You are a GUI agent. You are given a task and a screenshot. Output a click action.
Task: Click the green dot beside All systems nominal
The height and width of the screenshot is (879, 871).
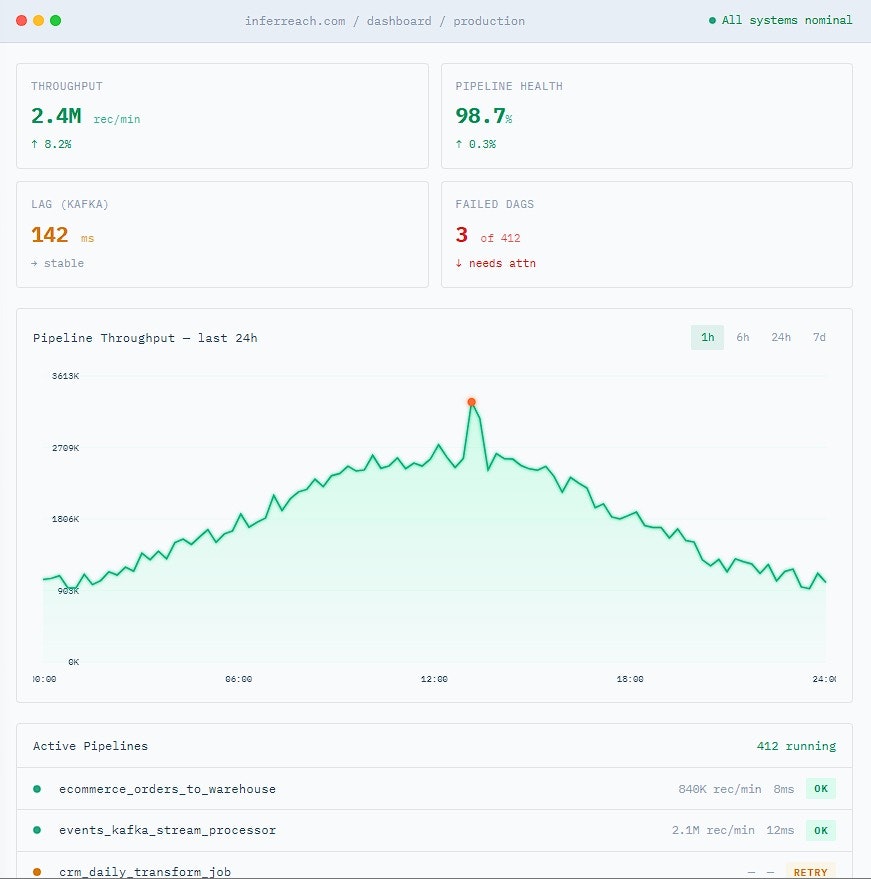[x=712, y=21]
